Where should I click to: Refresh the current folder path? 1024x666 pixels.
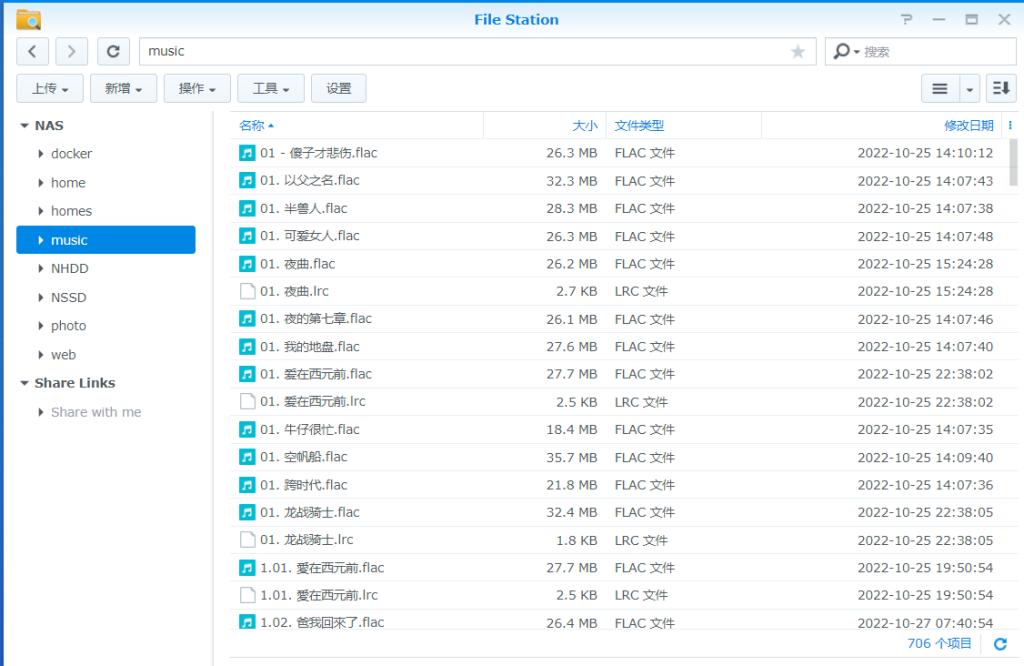tap(113, 51)
